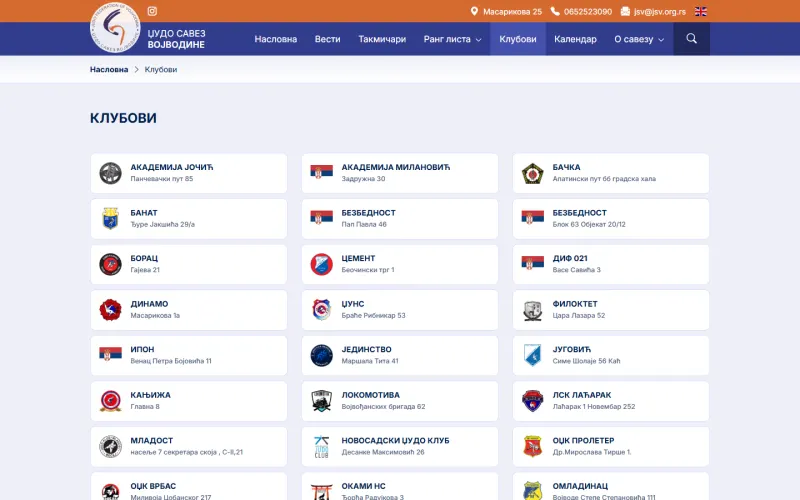Click address Десанке Максимовић 26
This screenshot has height=500, width=800.
(x=383, y=452)
